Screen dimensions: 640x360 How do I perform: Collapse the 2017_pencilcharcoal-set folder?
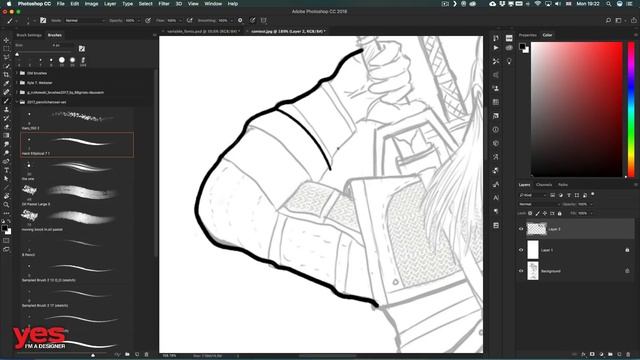[18, 102]
